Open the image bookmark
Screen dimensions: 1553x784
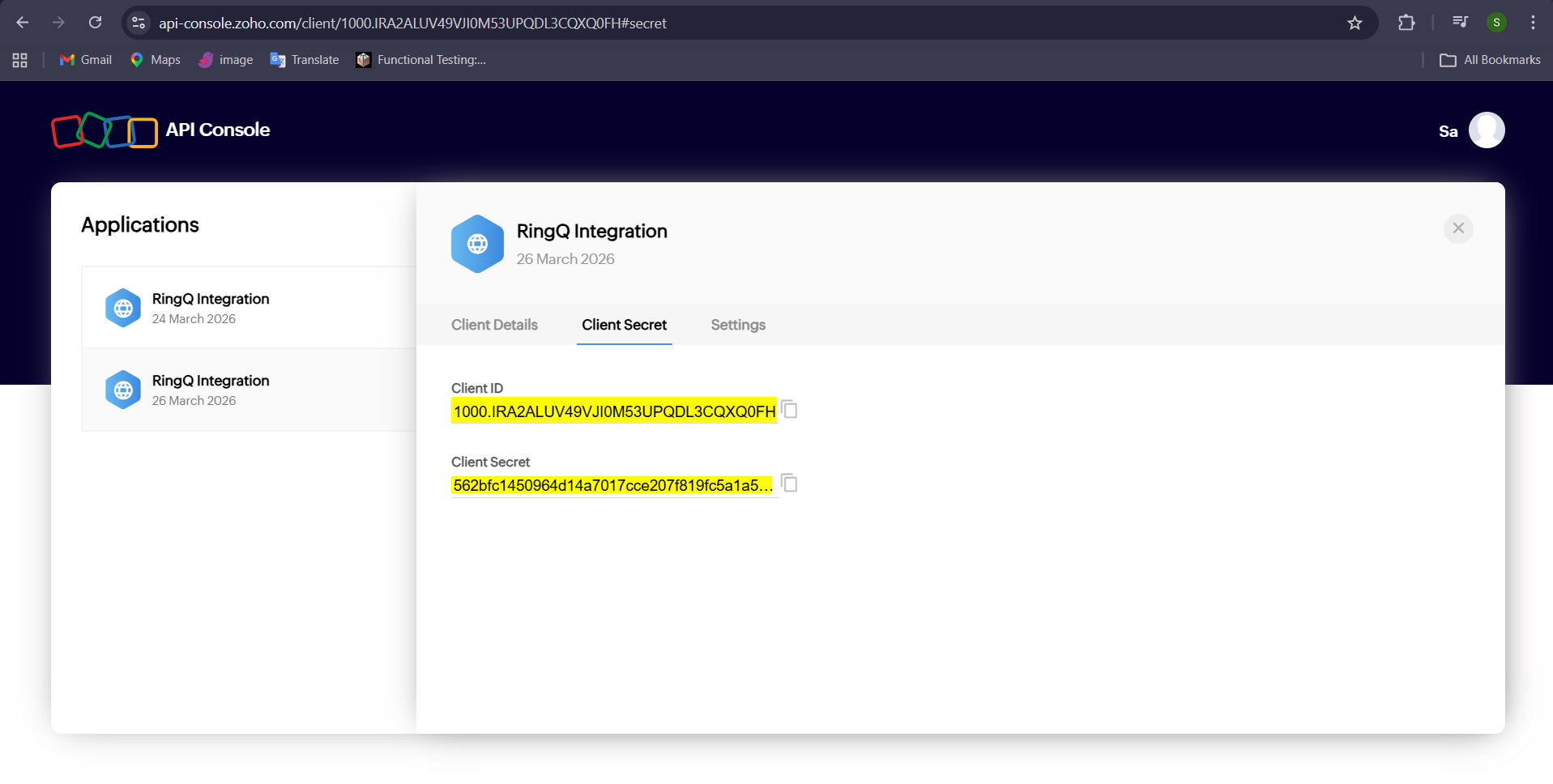[x=226, y=60]
